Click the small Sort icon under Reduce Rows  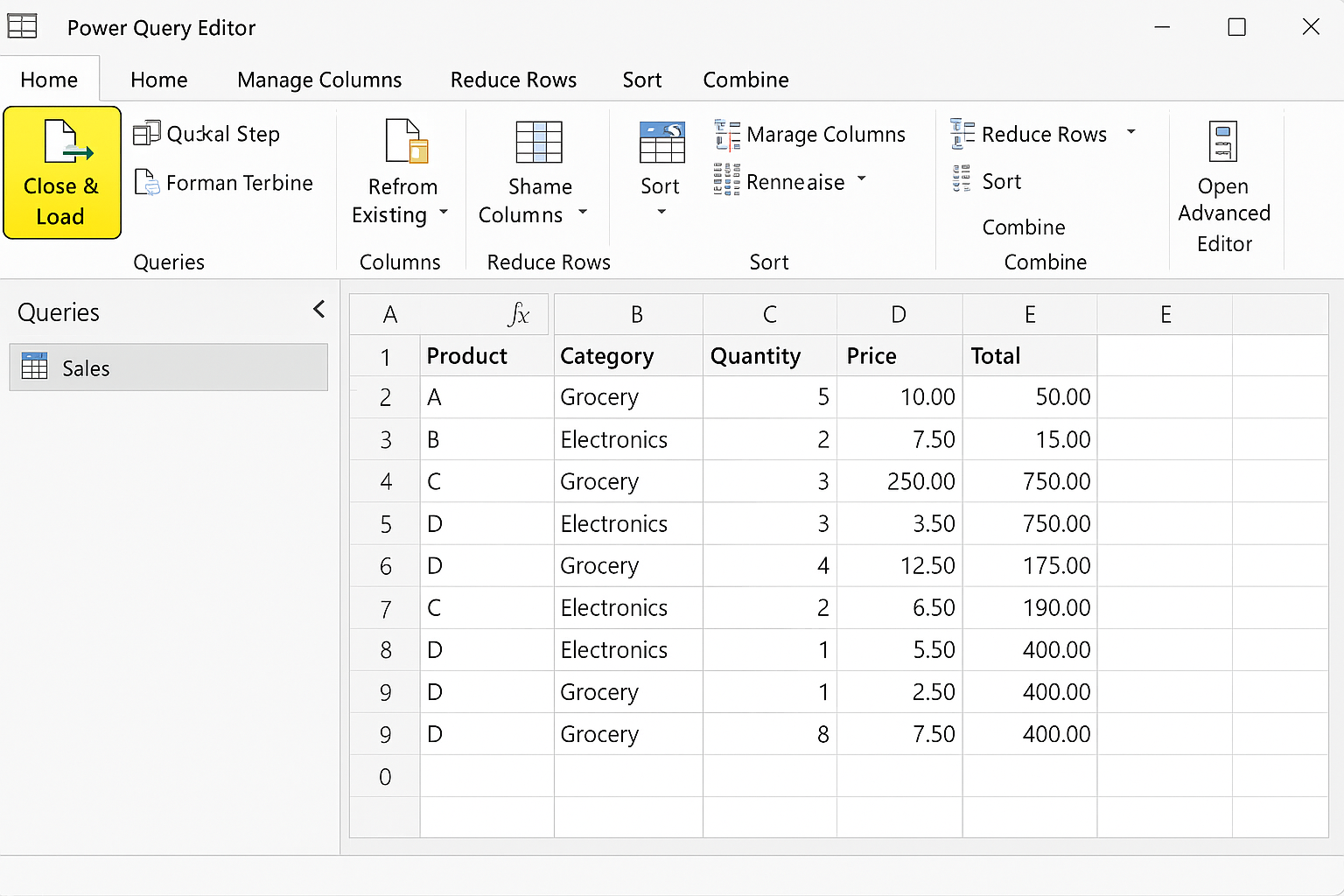click(x=962, y=178)
